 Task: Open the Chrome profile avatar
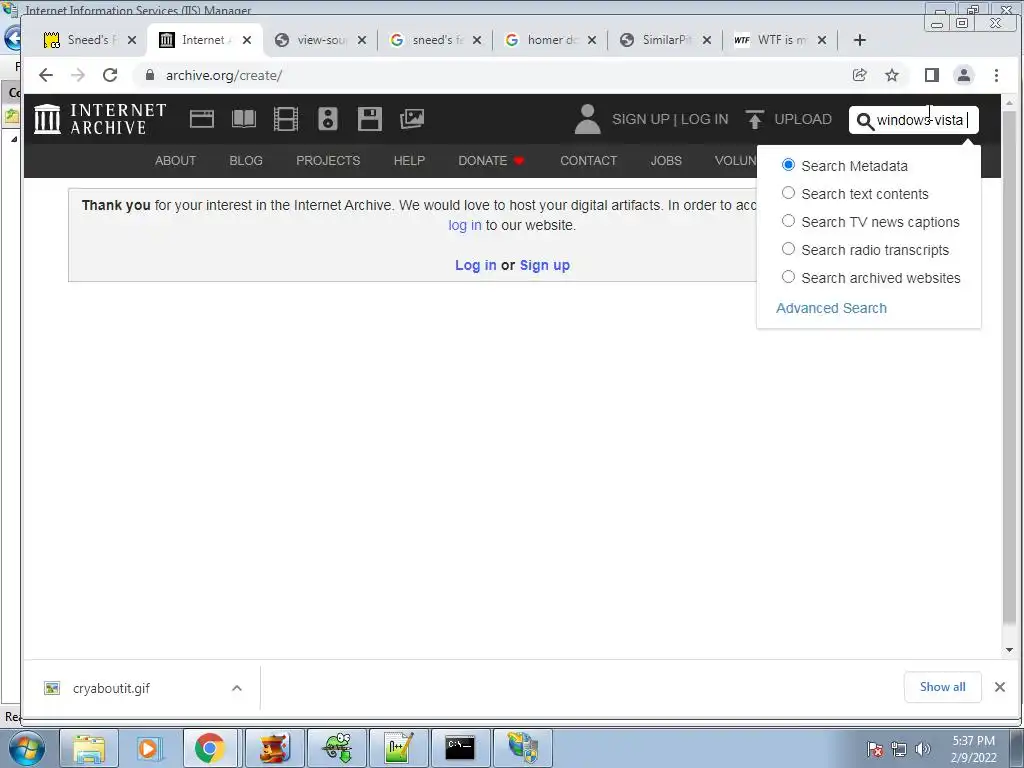coord(963,75)
